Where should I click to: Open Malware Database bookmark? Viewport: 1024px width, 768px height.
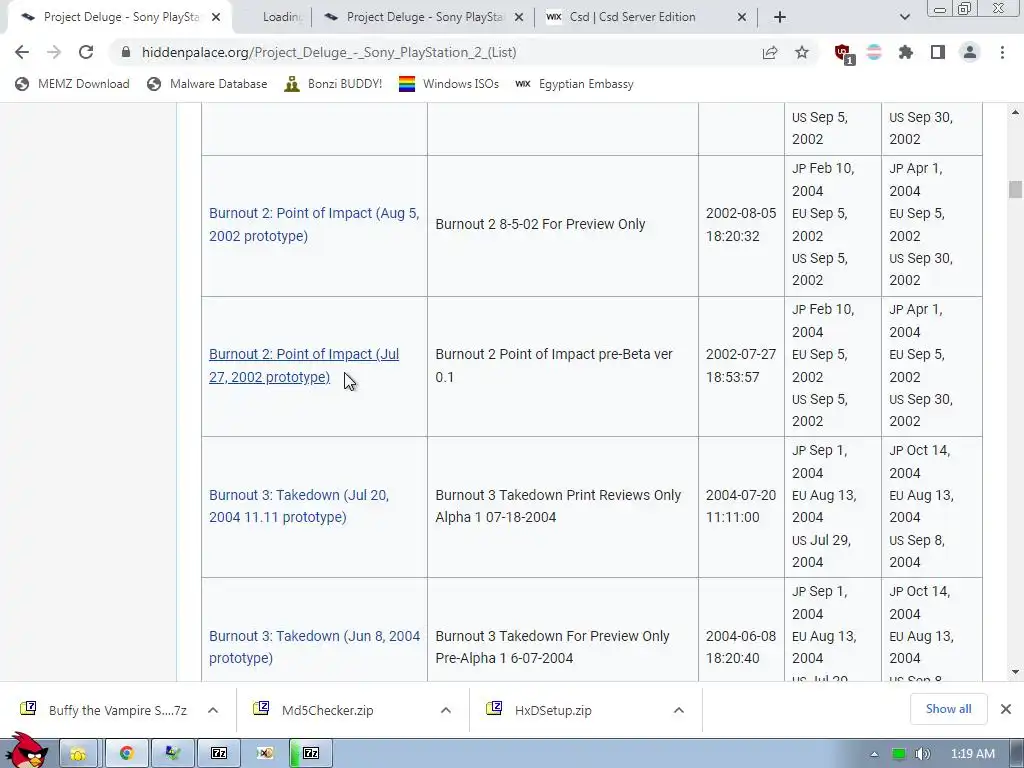[x=207, y=84]
